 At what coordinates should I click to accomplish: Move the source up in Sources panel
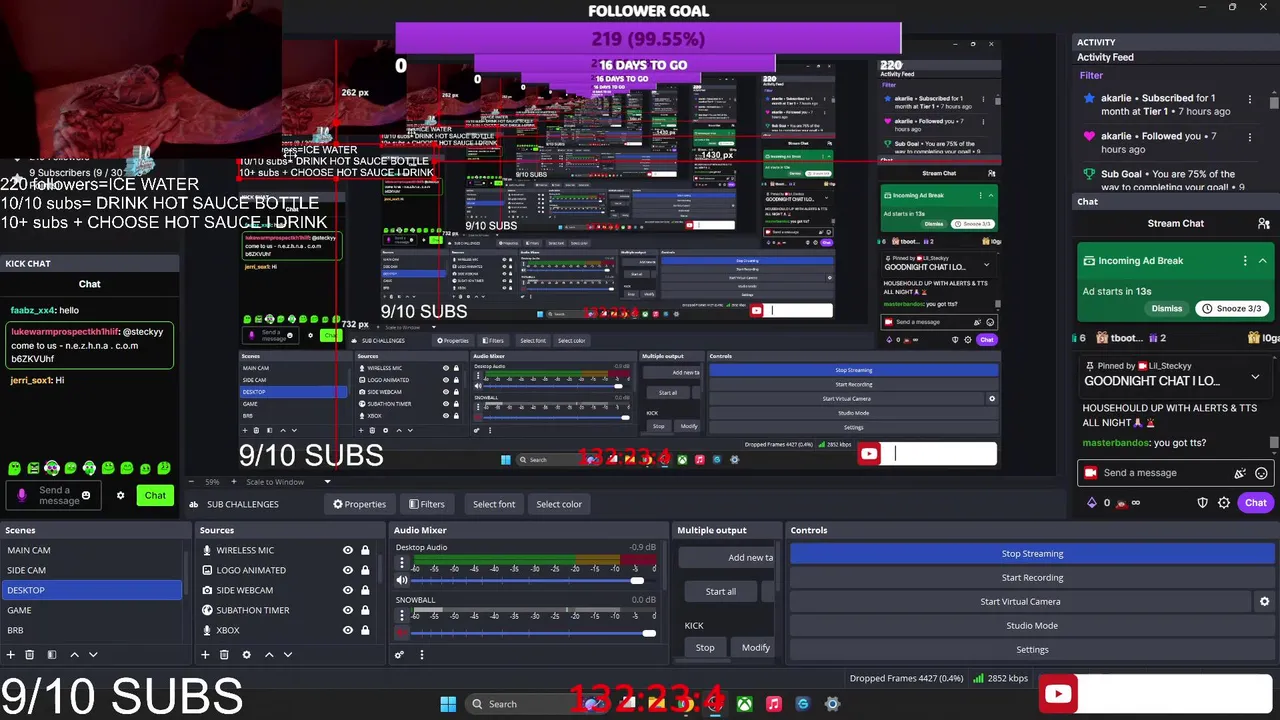point(269,655)
